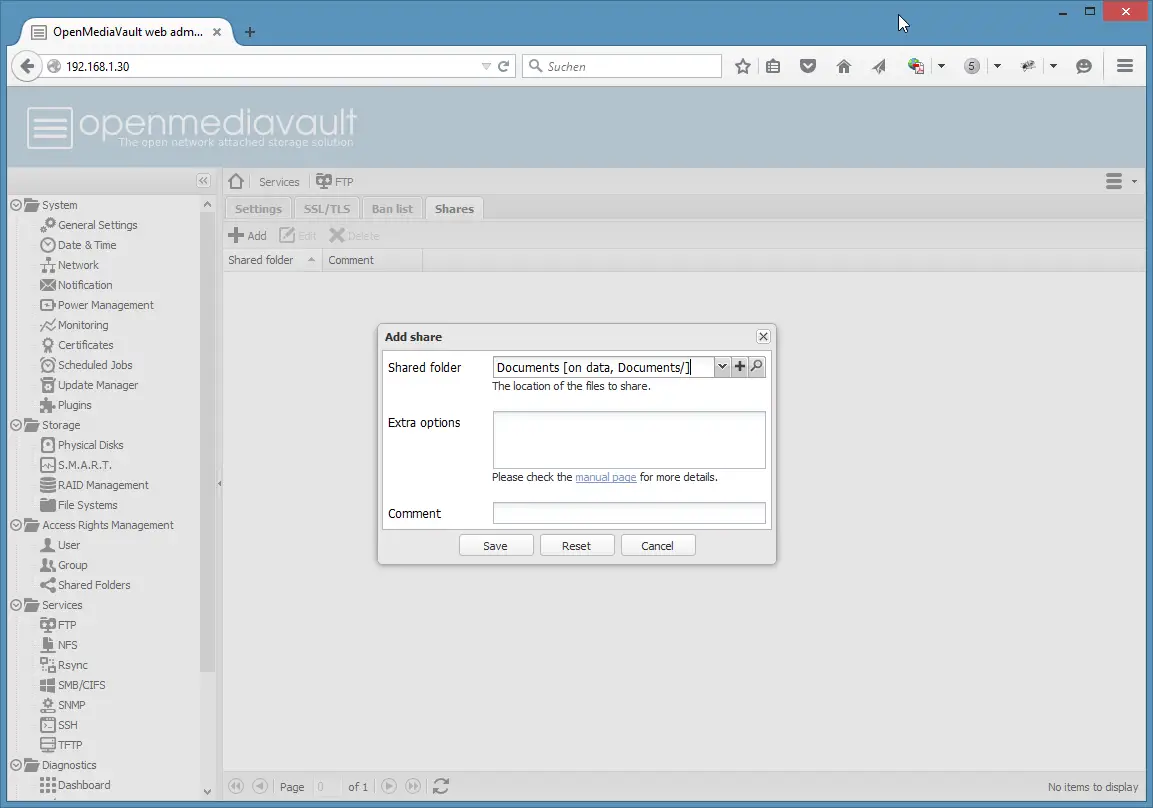
Task: Open Group management page
Action: click(72, 565)
